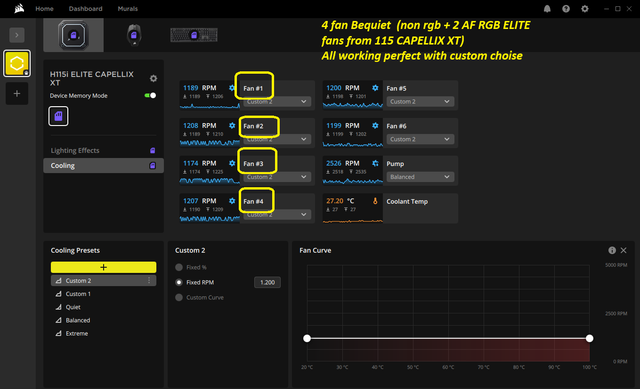This screenshot has width=640, height=389.
Task: Open Fan #3 sensor settings gear
Action: coord(232,163)
